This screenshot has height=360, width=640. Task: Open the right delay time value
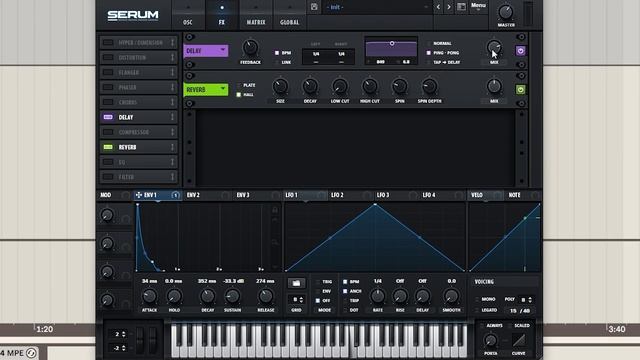(341, 54)
